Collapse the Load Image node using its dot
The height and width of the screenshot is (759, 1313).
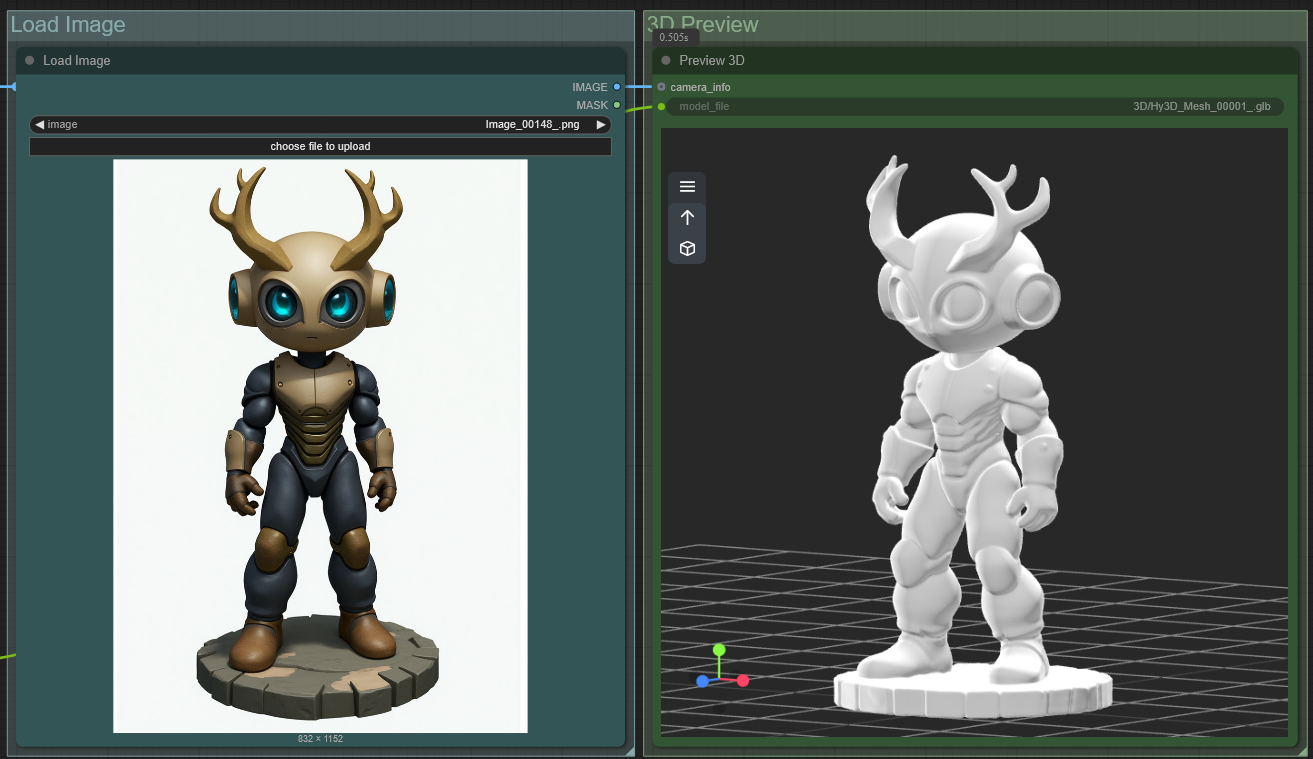coord(30,61)
